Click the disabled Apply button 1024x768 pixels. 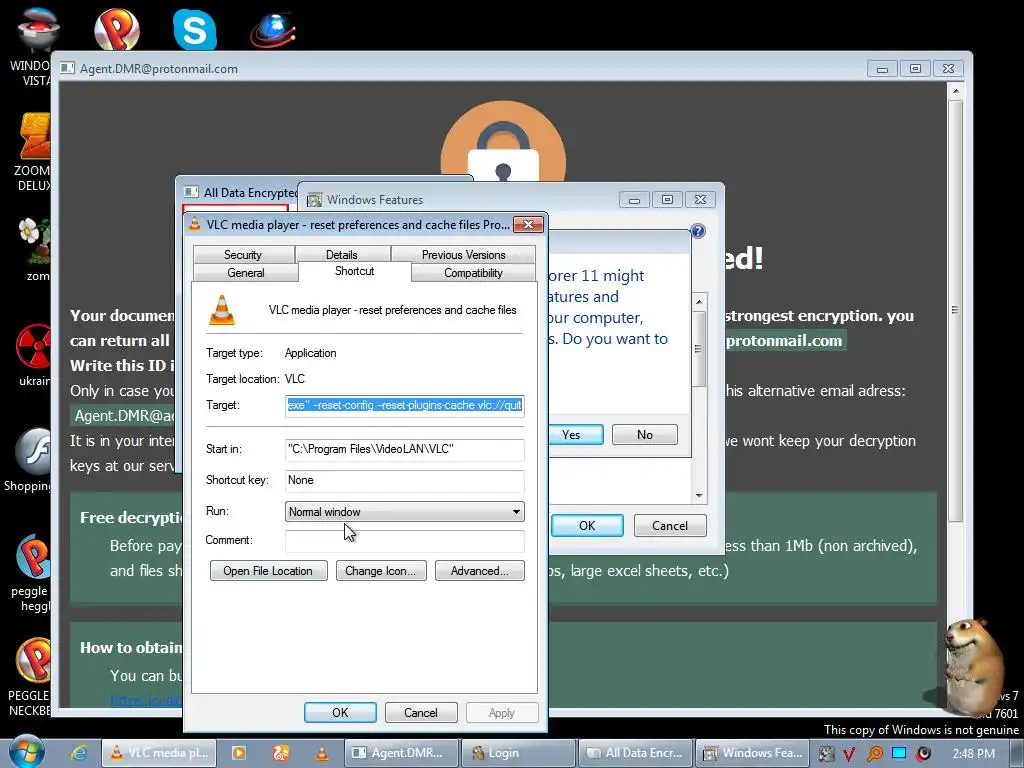point(502,712)
